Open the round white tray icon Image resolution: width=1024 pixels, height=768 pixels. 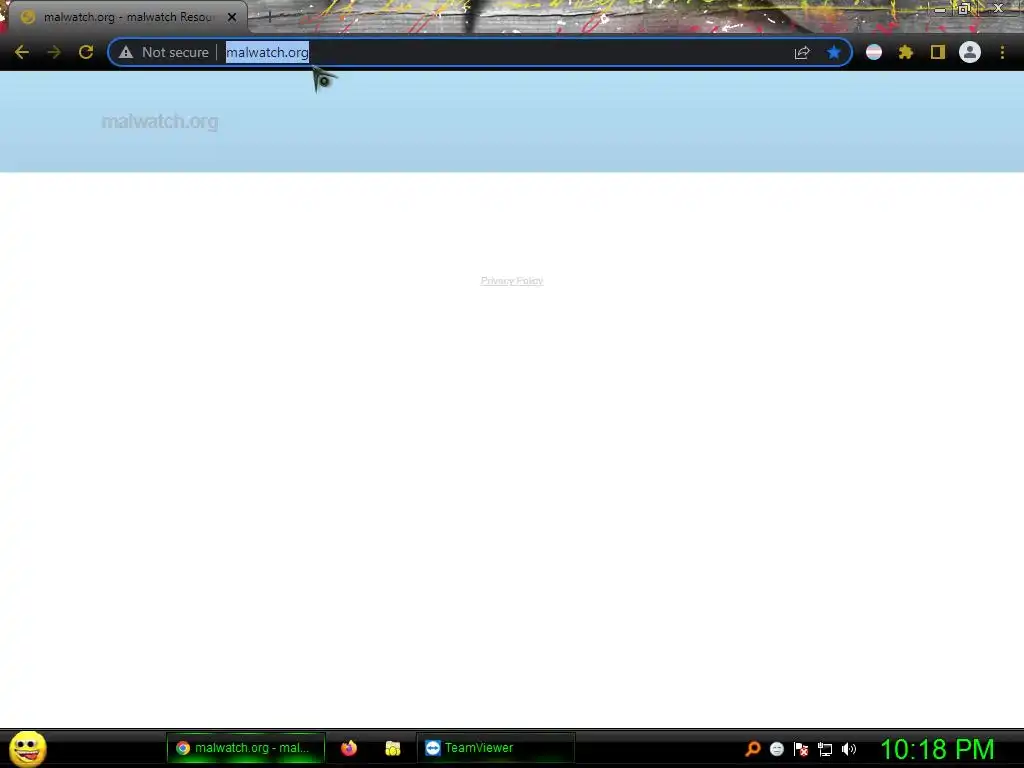click(x=776, y=749)
